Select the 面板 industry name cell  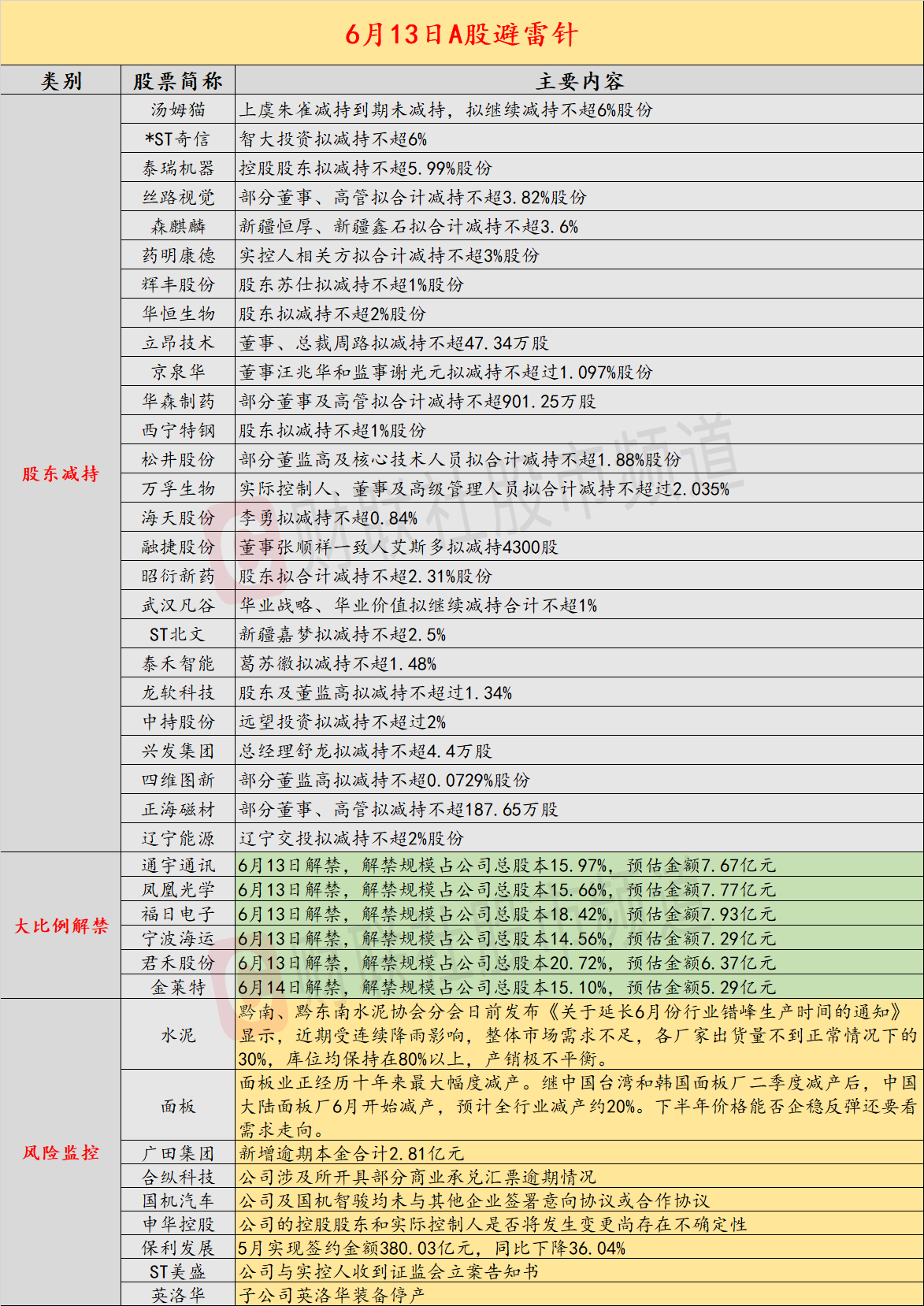point(178,1106)
